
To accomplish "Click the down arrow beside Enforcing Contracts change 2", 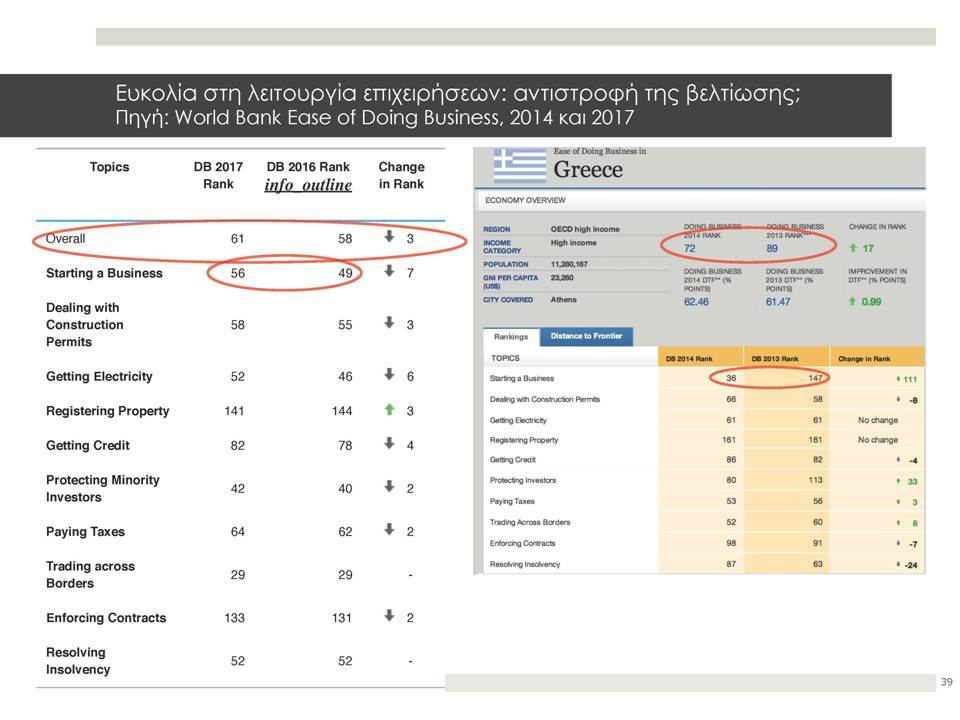I will click(389, 616).
